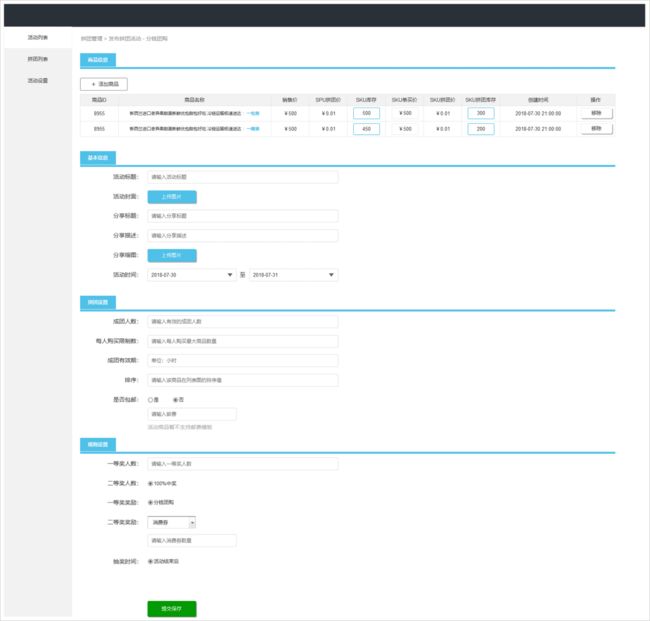Select the 拼团设置 section tab
The height and width of the screenshot is (621, 650).
point(98,302)
